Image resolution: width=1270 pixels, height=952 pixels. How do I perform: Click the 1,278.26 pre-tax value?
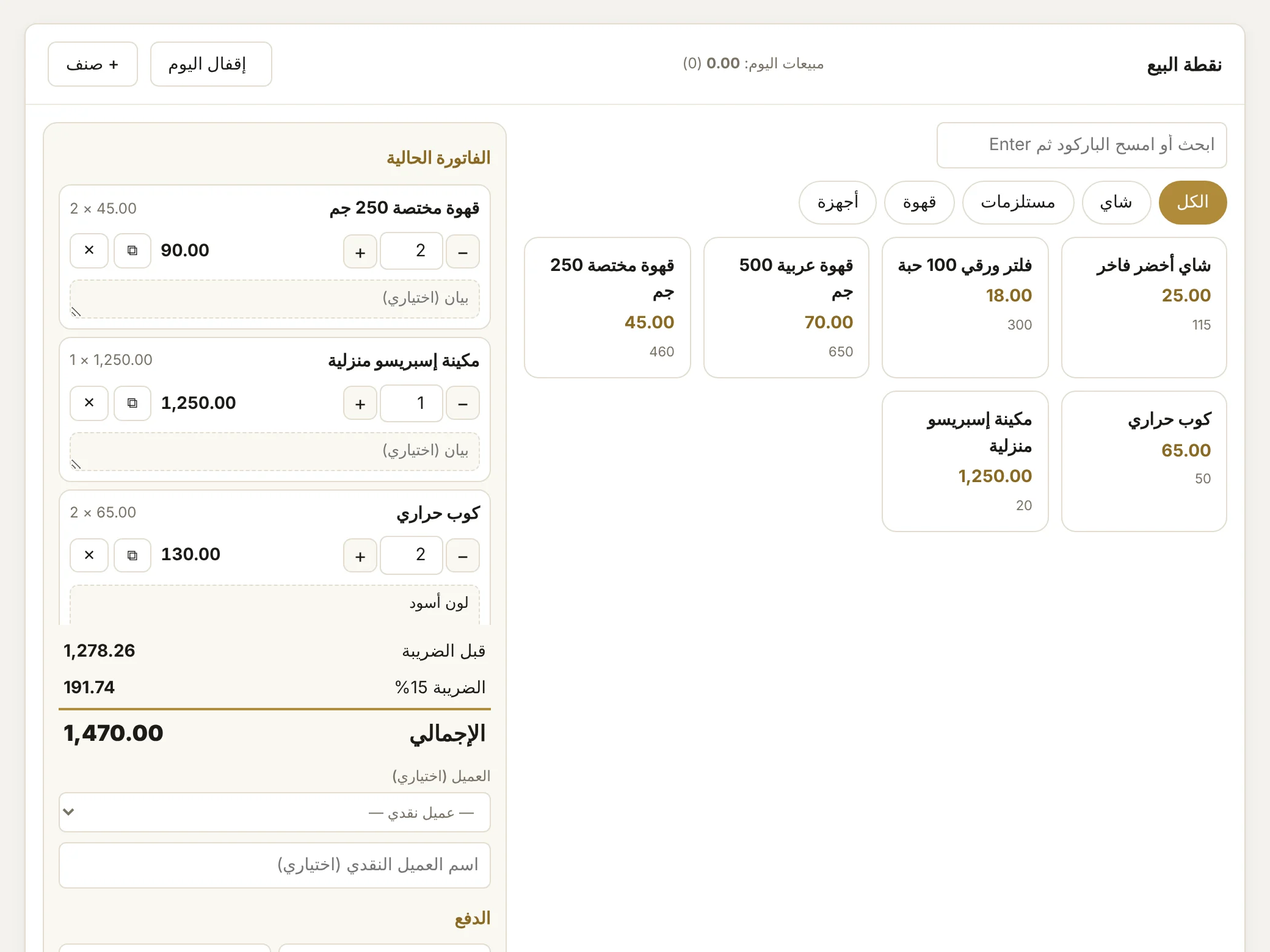pyautogui.click(x=100, y=651)
